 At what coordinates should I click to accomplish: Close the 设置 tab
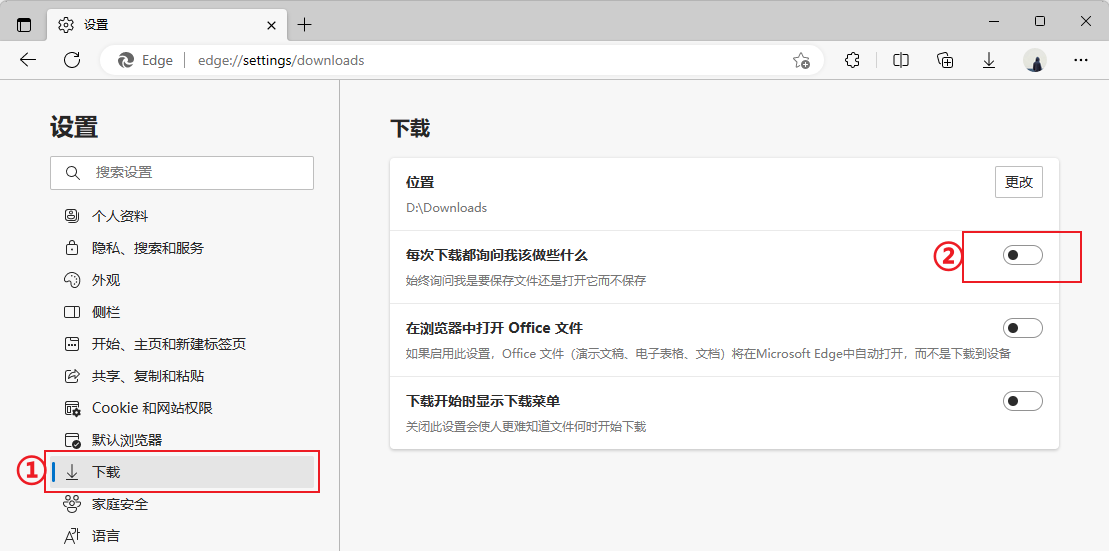tap(271, 24)
